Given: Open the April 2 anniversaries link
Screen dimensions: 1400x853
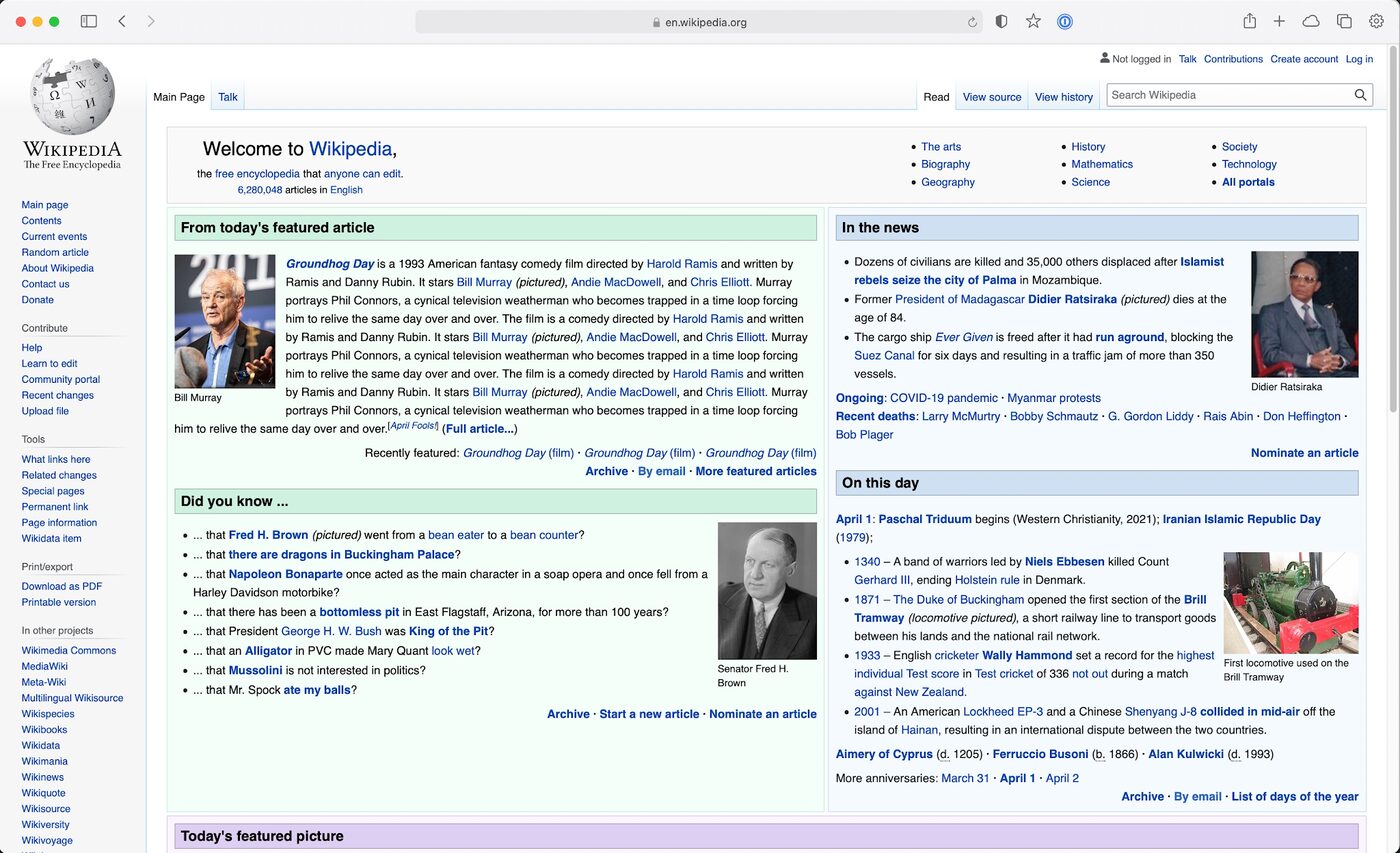Looking at the screenshot, I should click(x=1062, y=778).
